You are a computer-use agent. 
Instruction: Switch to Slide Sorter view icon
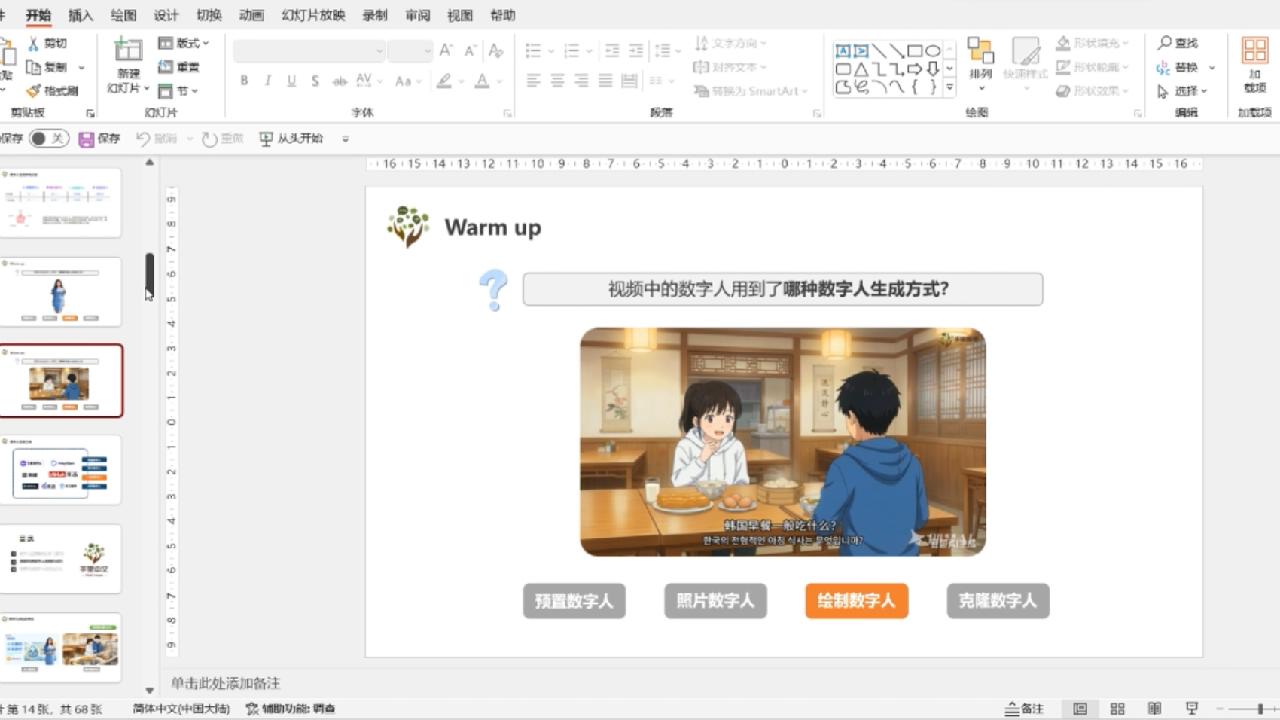[x=1118, y=709]
